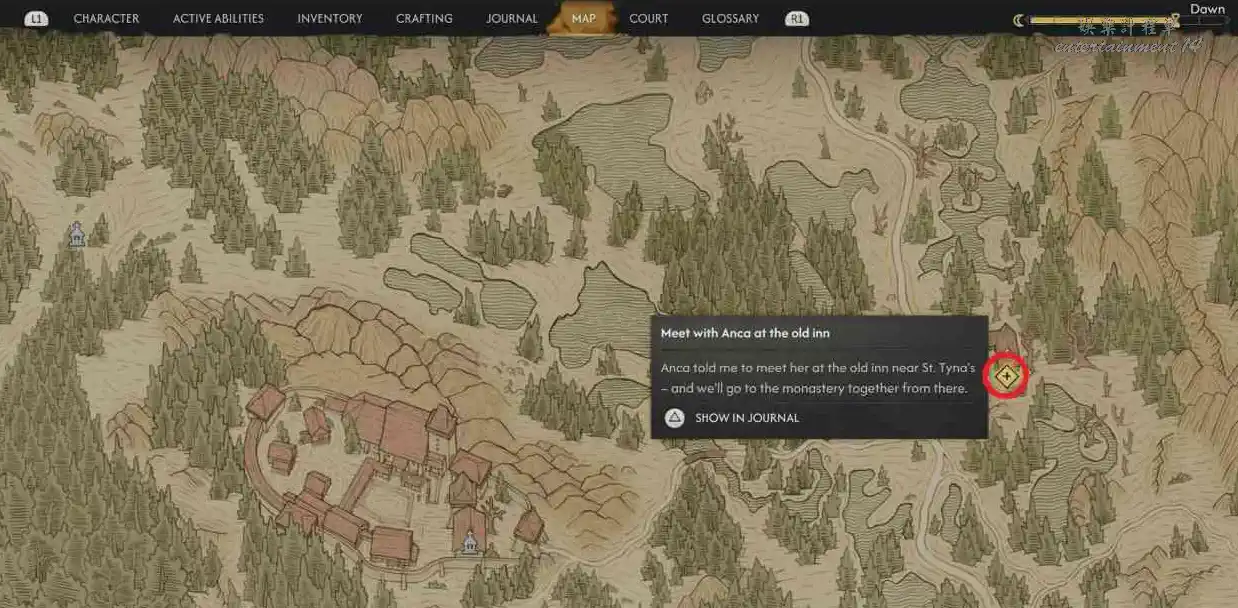The image size is (1238, 608).
Task: Click the L1 previous tab icon
Action: tap(36, 18)
